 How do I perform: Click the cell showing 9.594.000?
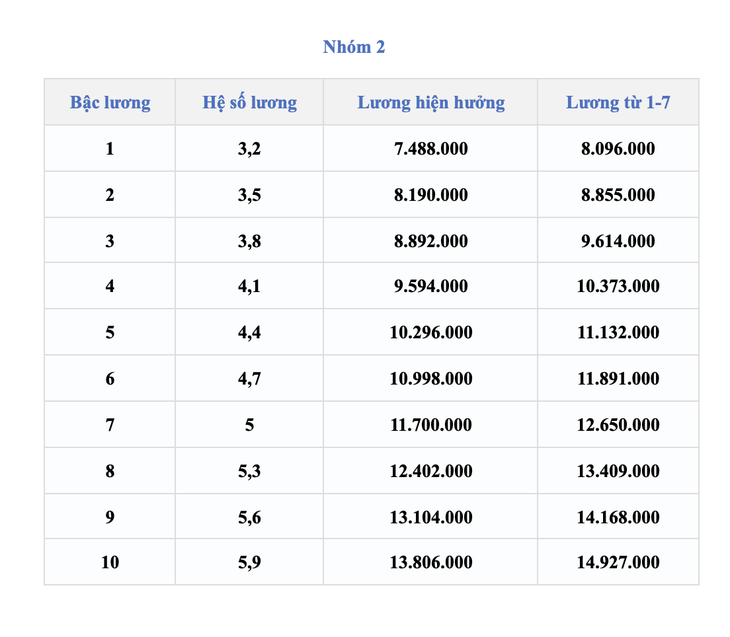431,285
